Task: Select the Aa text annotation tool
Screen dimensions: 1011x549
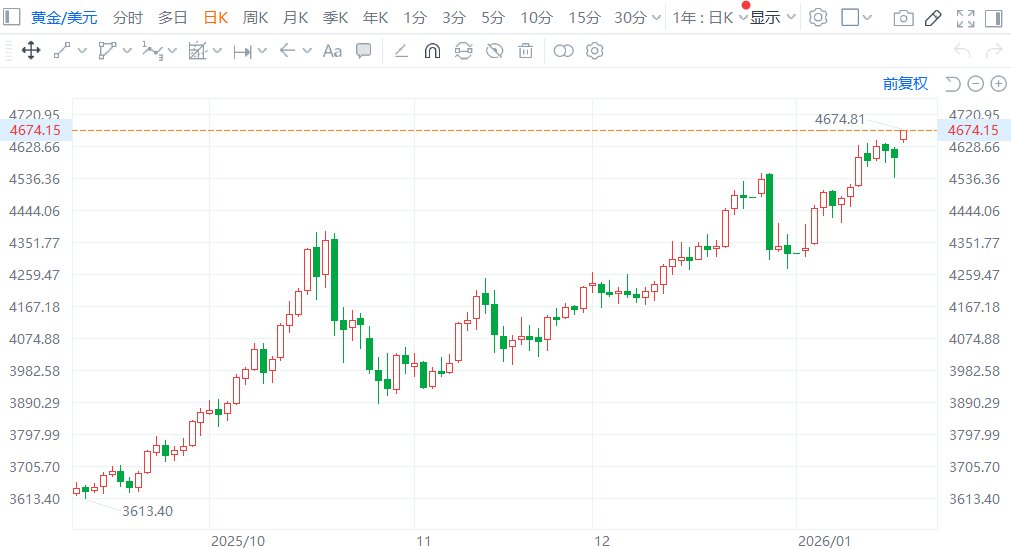Action: pos(332,50)
